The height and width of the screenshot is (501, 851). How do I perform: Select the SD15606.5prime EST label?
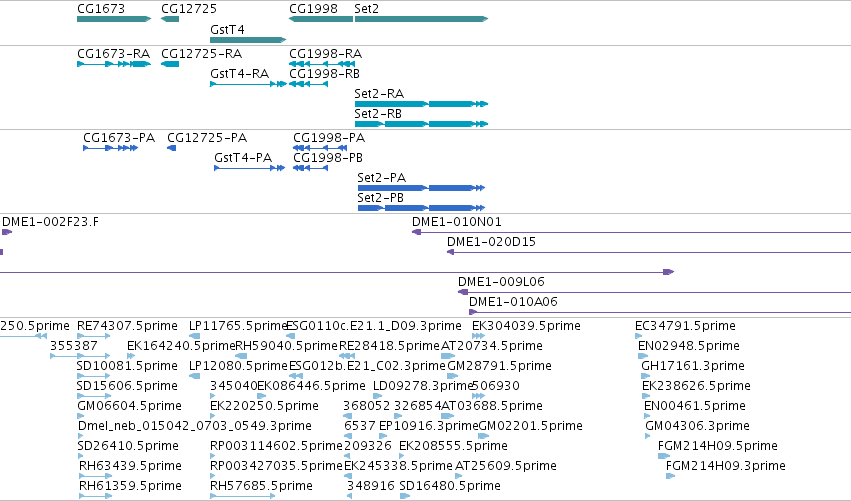tap(128, 386)
